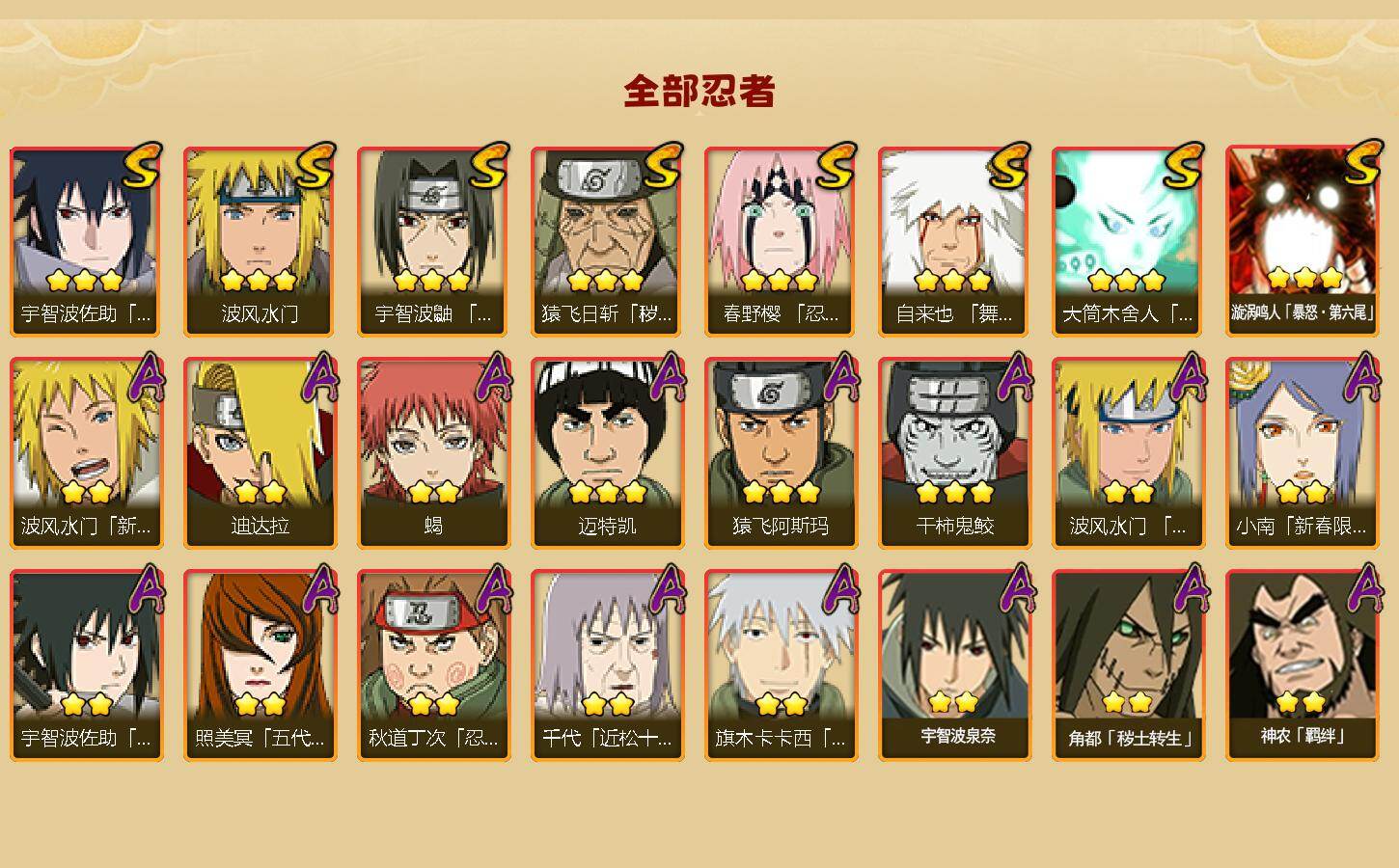This screenshot has width=1399, height=868.
Task: Open the 神农「羁绊」 ninja card
Action: [x=1302, y=665]
